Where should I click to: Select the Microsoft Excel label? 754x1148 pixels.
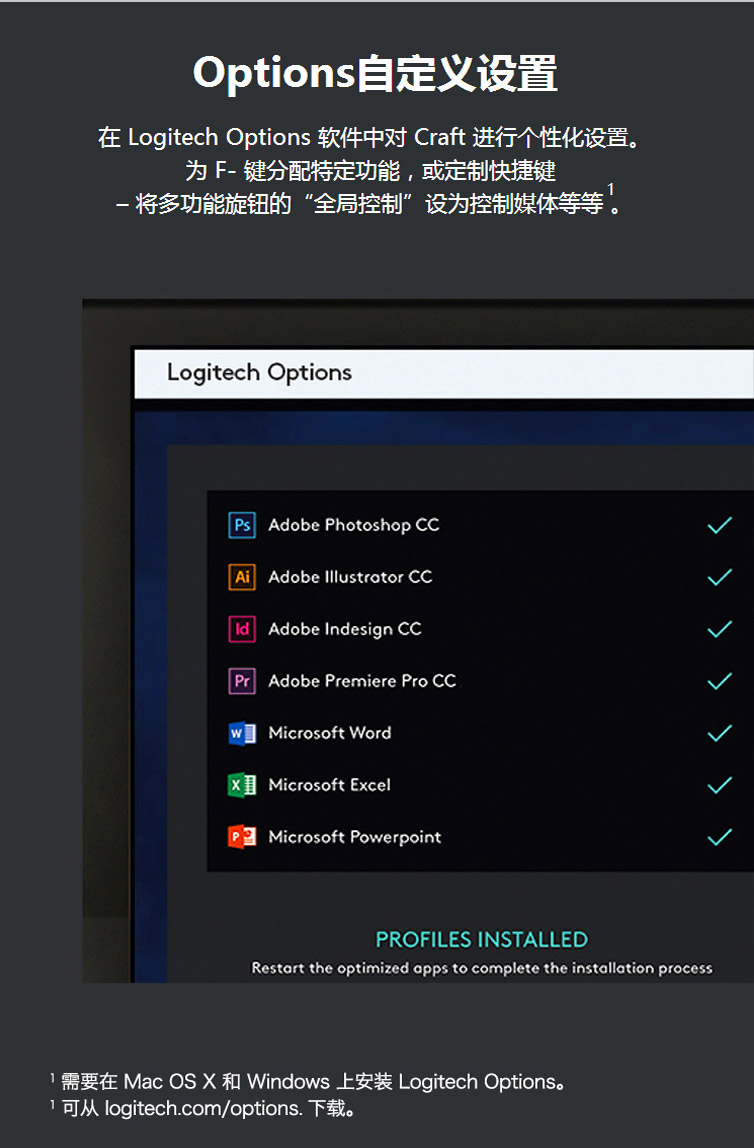329,785
